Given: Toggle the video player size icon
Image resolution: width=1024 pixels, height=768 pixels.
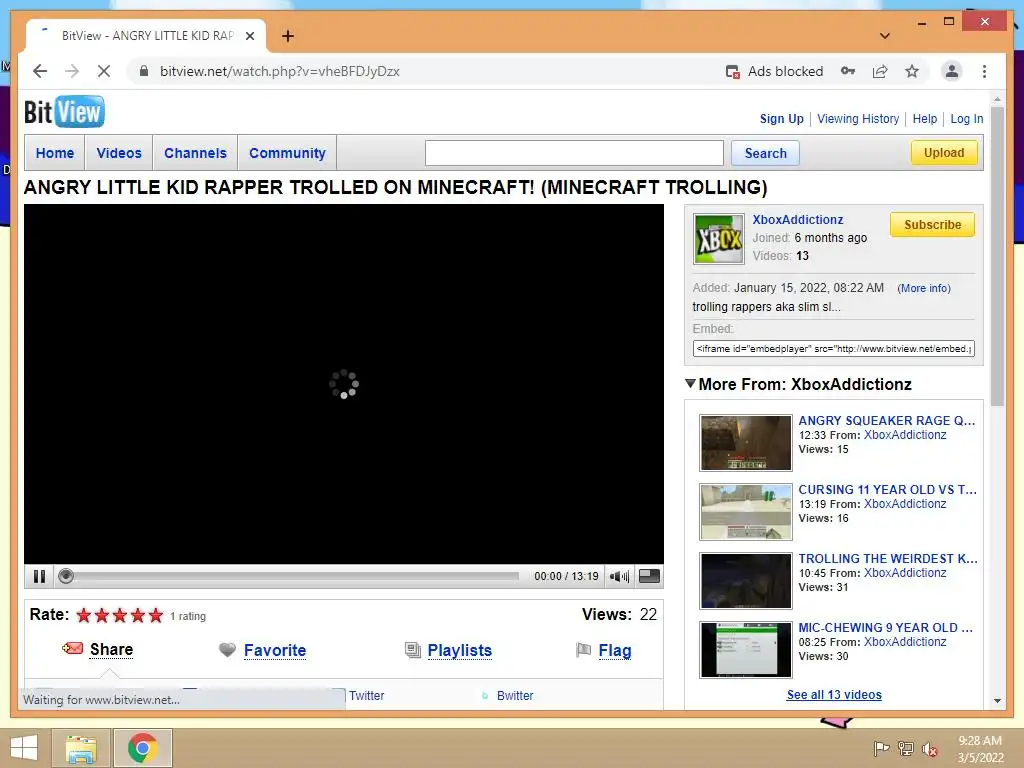Looking at the screenshot, I should (649, 576).
